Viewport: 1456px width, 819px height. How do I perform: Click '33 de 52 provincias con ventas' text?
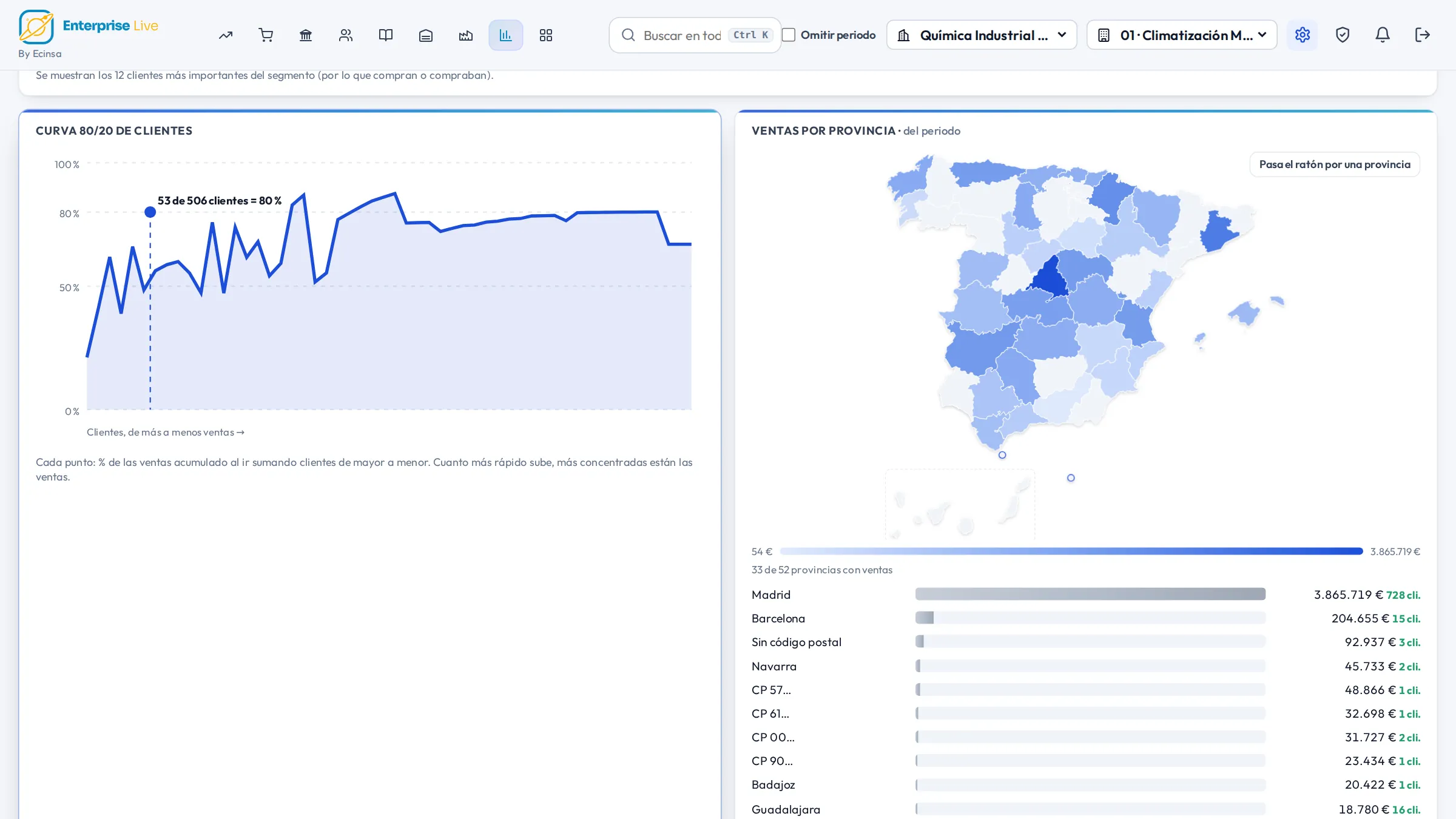(x=822, y=570)
